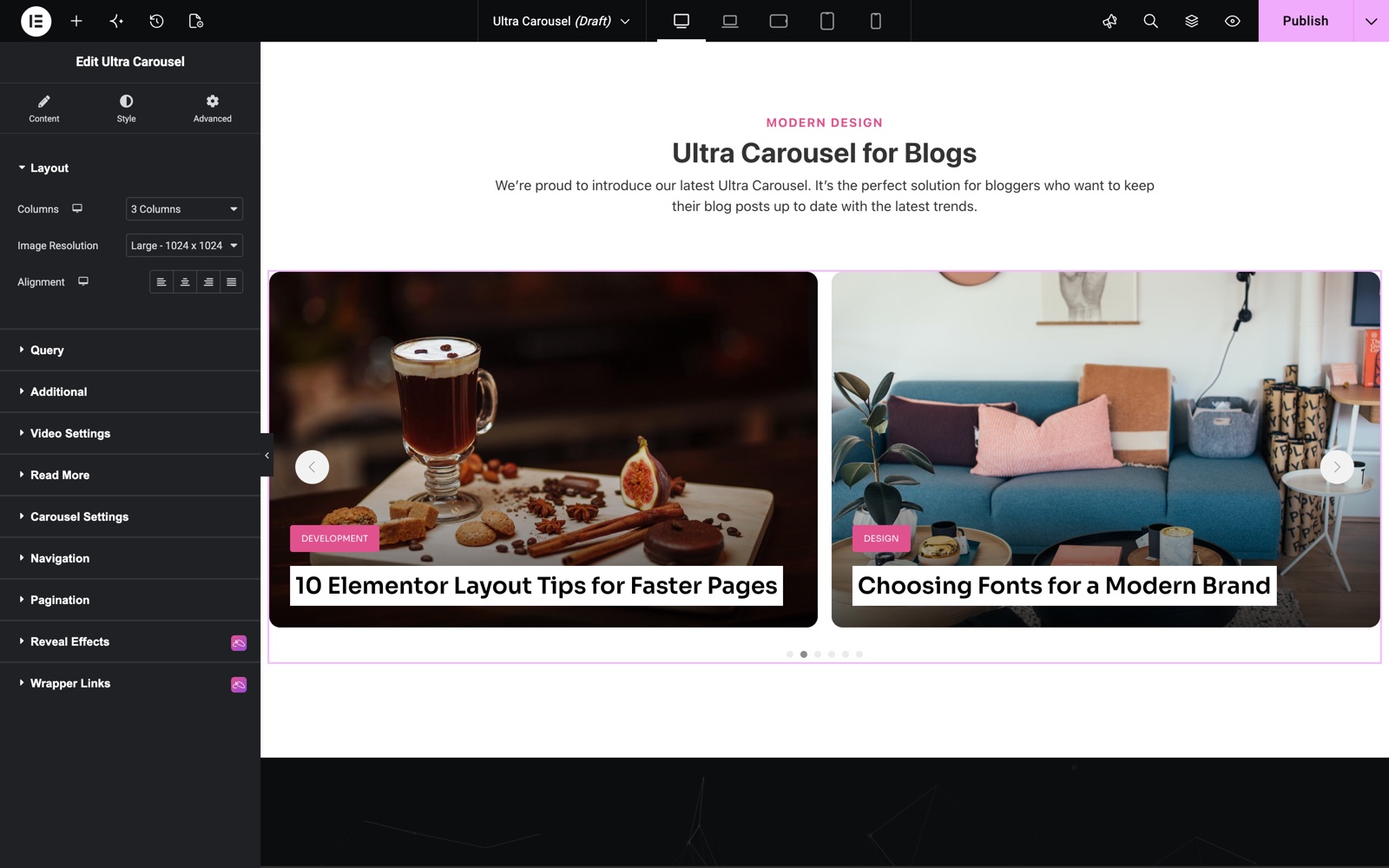Open the What's New megaphone icon

(1109, 21)
